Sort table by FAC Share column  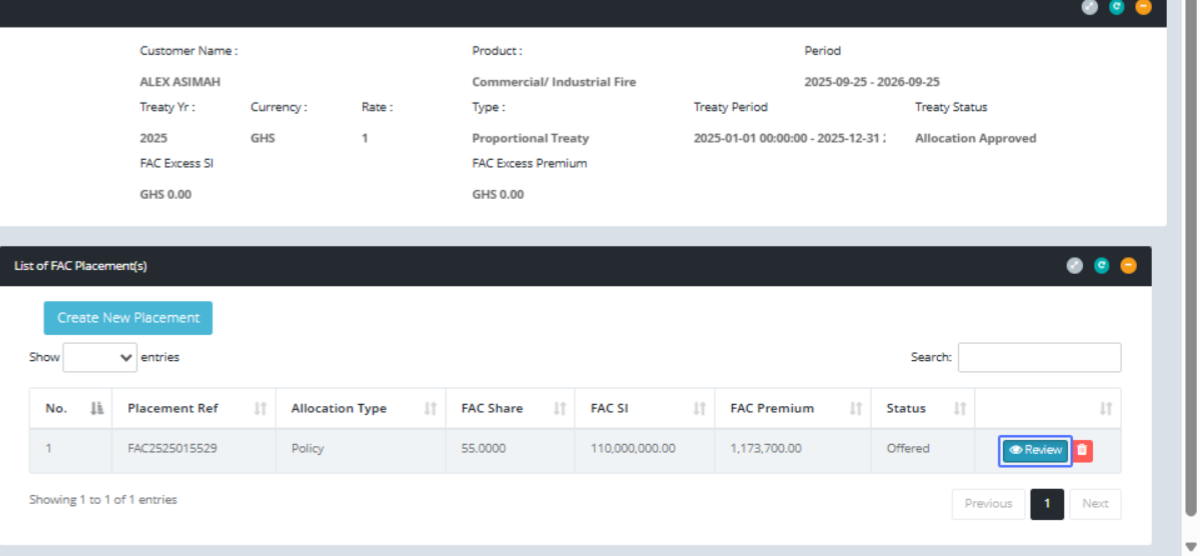tap(510, 408)
